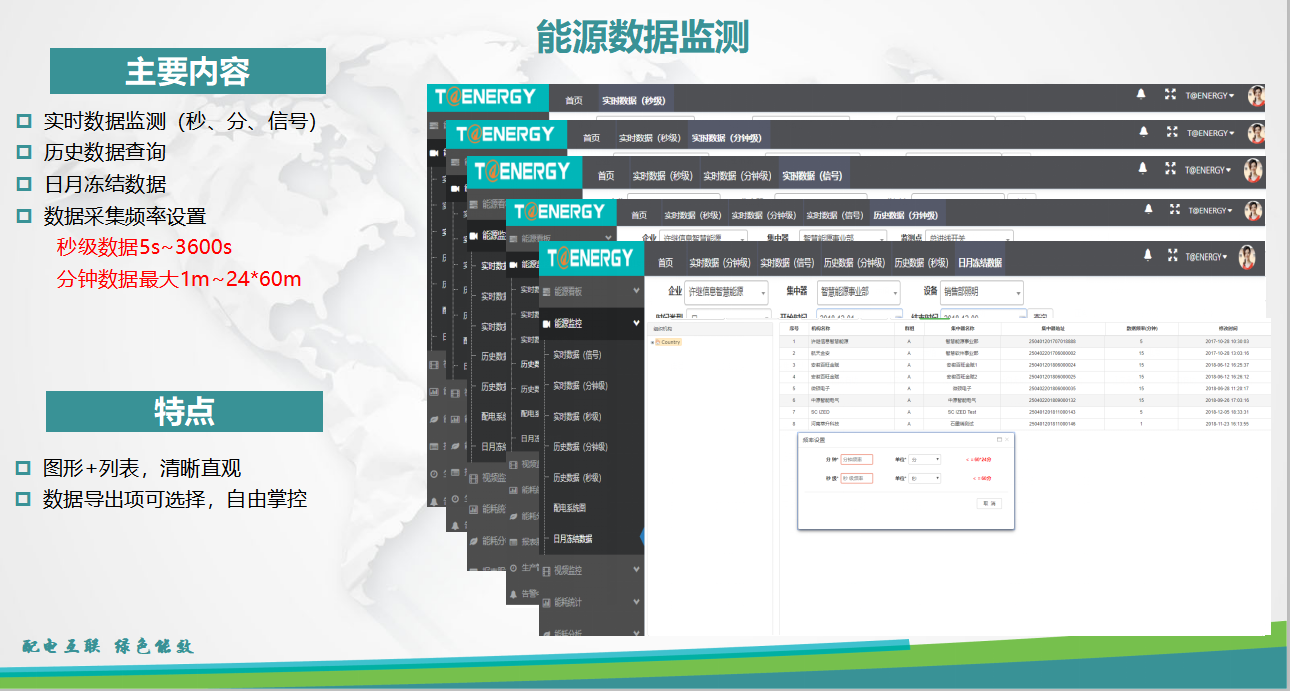
Task: Switch to 日月冻结数据 tab in front window
Action: pyautogui.click(x=979, y=263)
